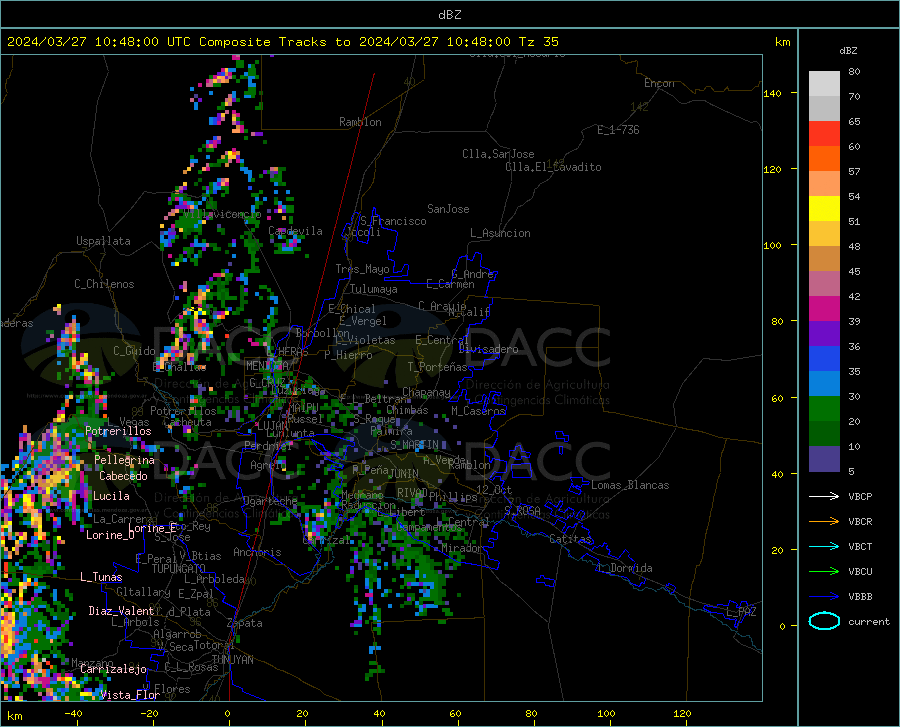Click the 100 km vertical axis tick label
The width and height of the screenshot is (900, 727).
click(773, 245)
